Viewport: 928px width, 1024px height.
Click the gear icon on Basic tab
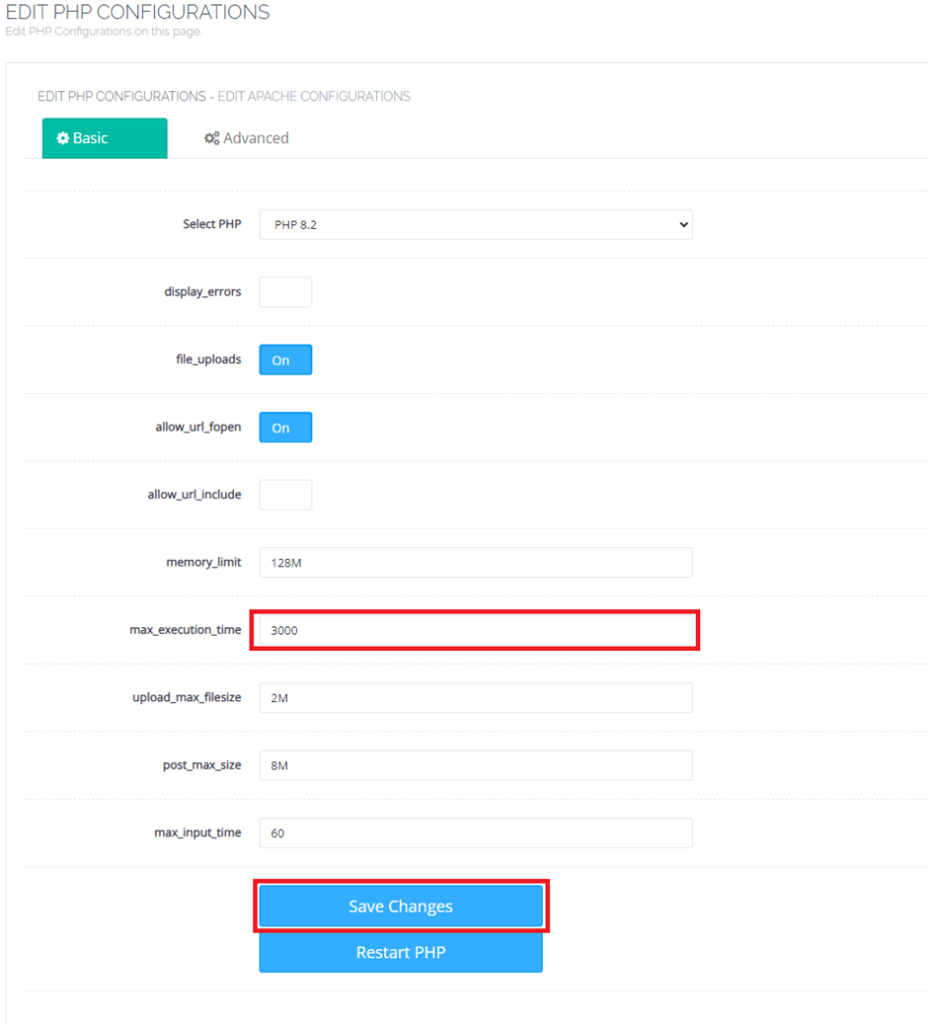click(61, 138)
